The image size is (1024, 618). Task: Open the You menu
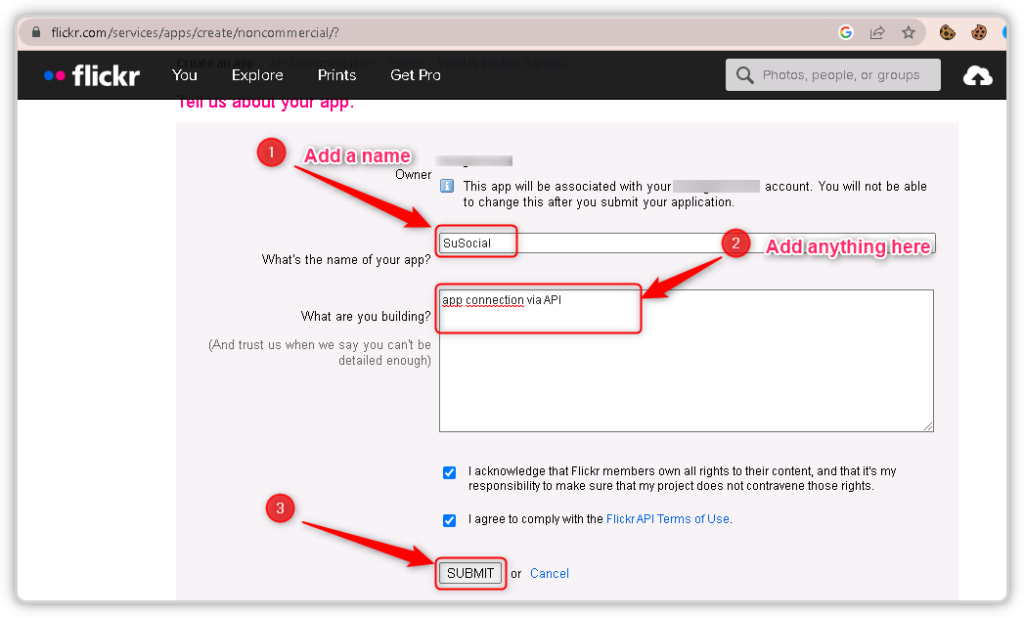click(x=184, y=74)
